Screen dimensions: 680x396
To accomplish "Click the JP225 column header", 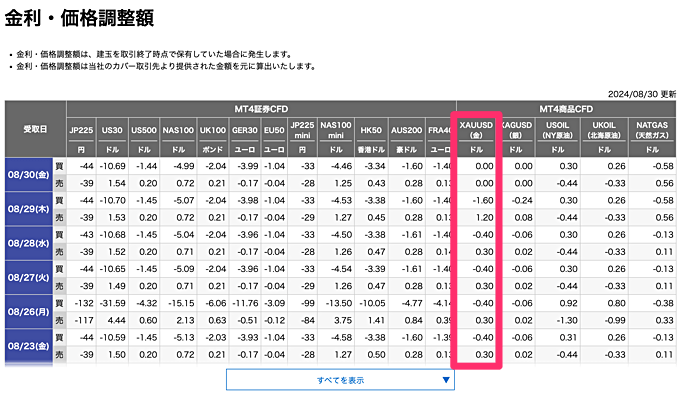I will click(x=81, y=130).
